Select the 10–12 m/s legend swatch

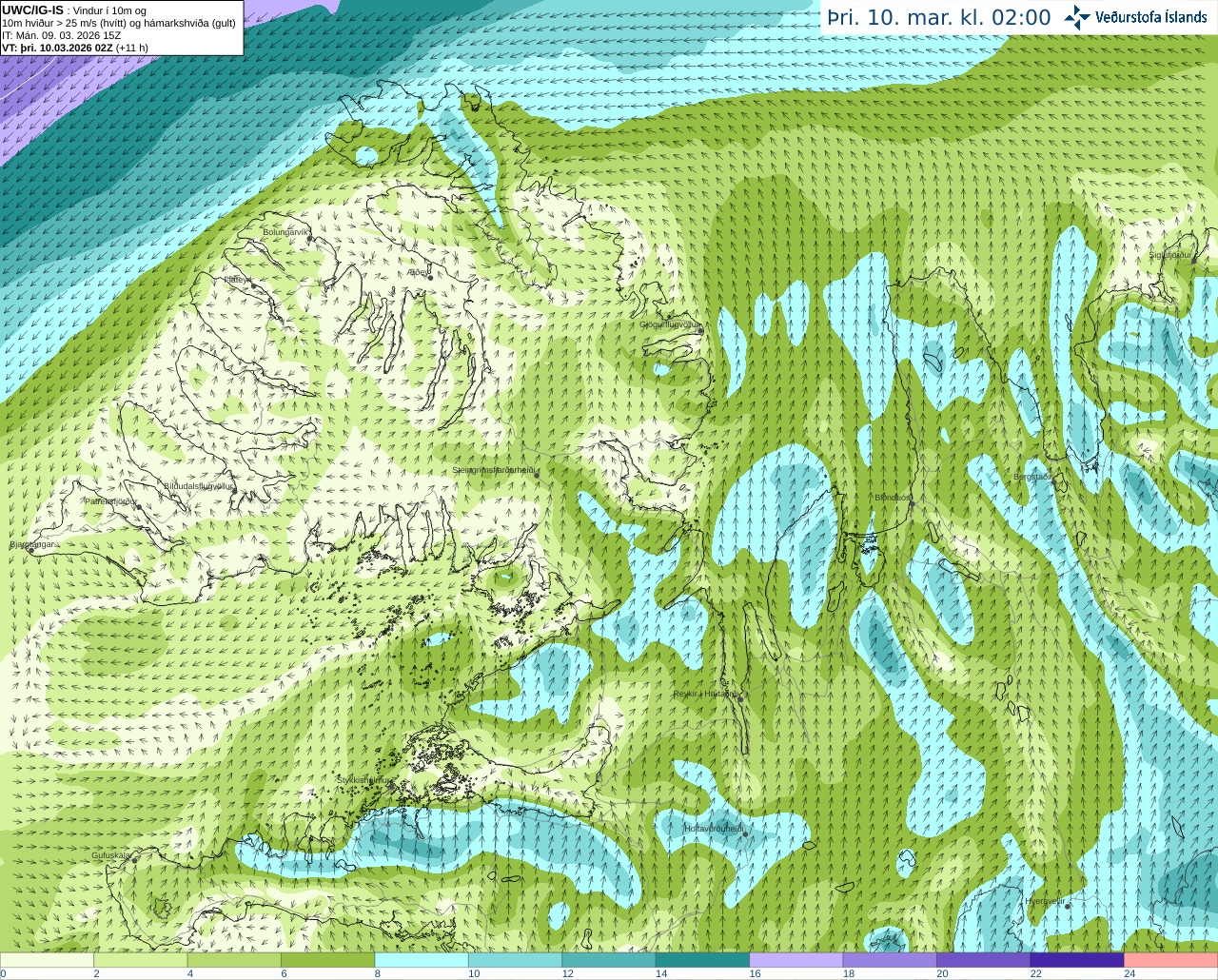(515, 960)
